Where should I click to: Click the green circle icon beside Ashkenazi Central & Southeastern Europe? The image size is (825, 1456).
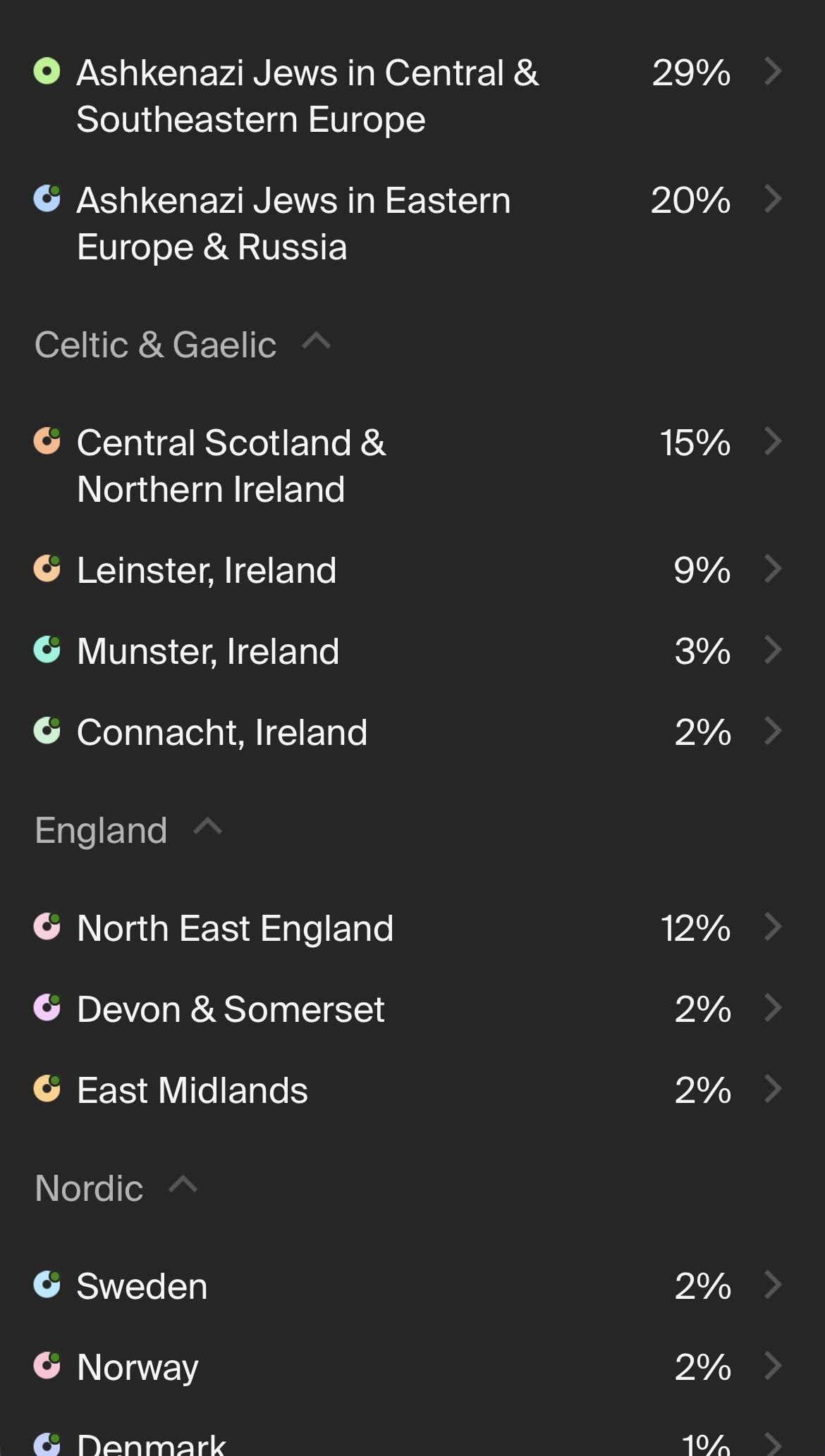(x=47, y=71)
